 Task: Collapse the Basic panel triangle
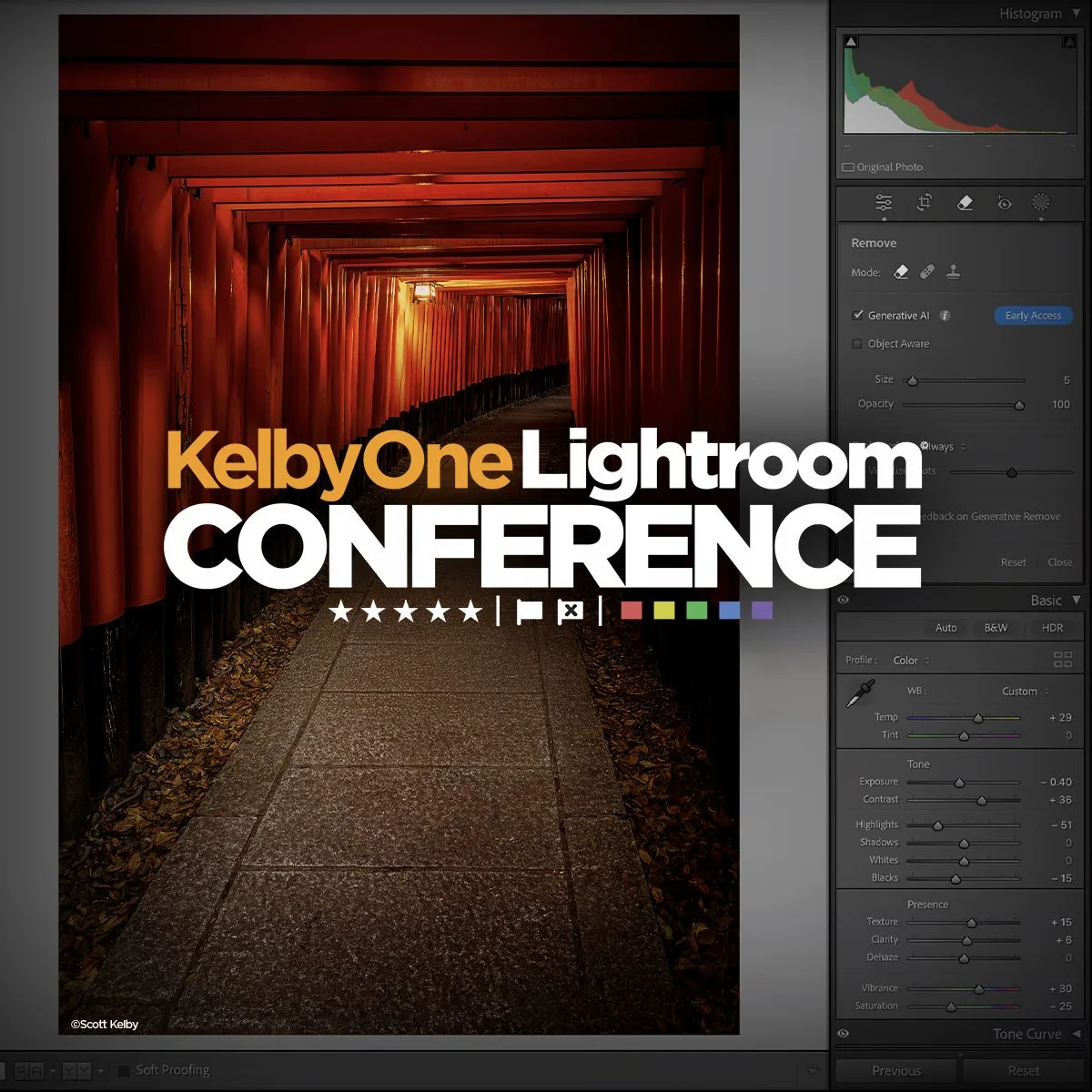click(x=1077, y=601)
